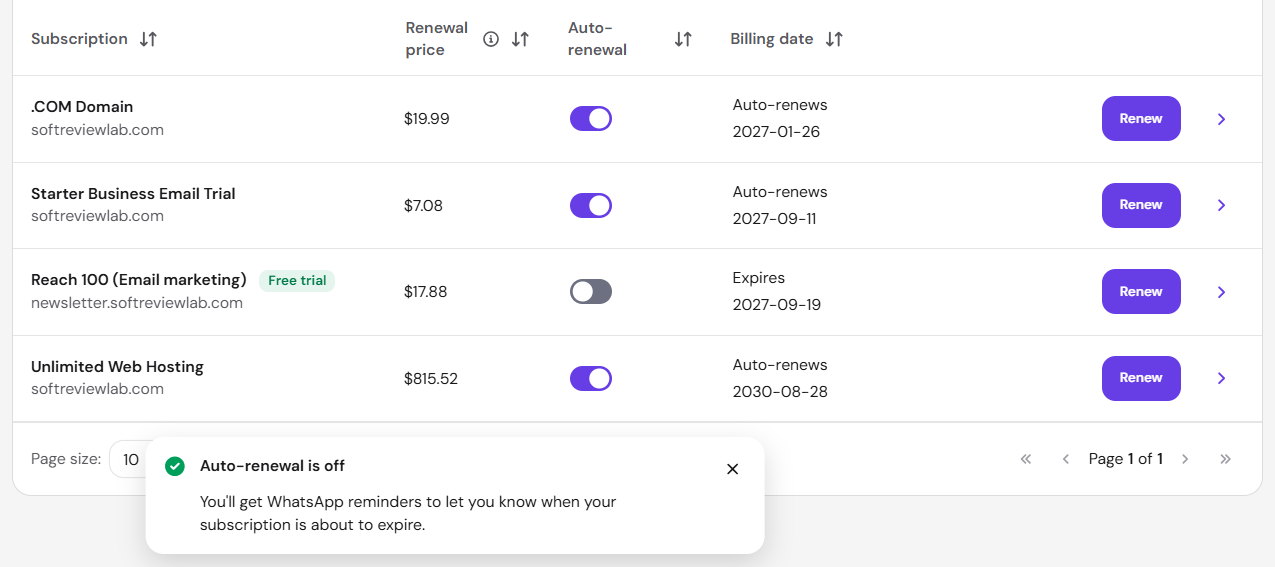Screen dimensions: 1275x567
Task: Click billing date 2027-09-11
Action: tap(774, 218)
